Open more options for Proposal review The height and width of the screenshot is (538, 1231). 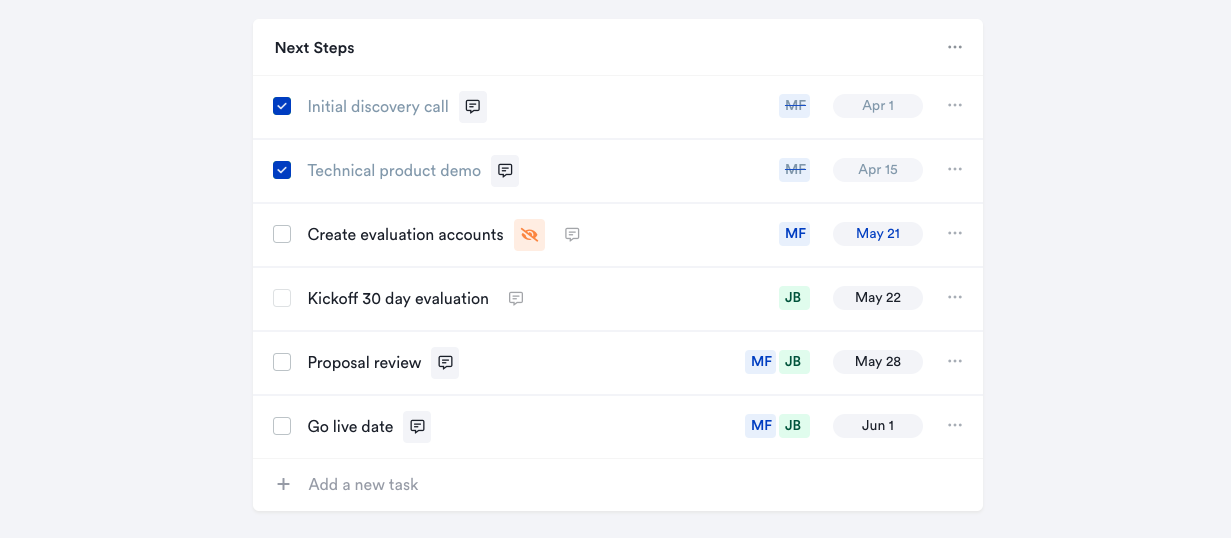click(x=955, y=361)
